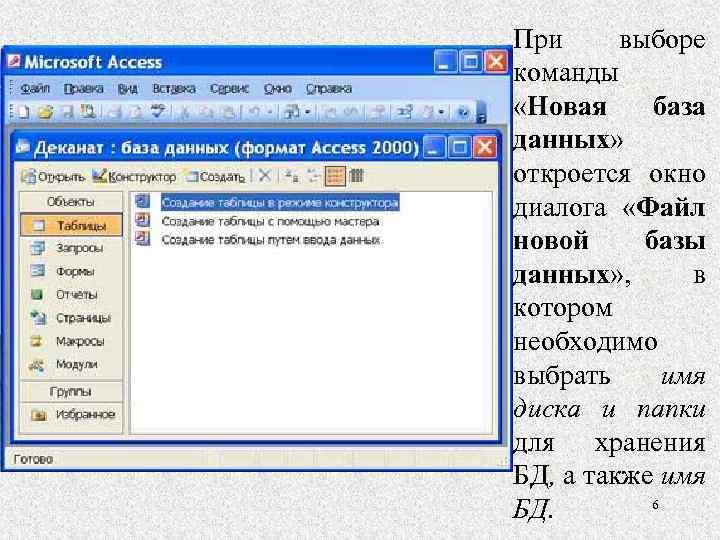Click the OfficeLinks toolbar icon

click(292, 112)
